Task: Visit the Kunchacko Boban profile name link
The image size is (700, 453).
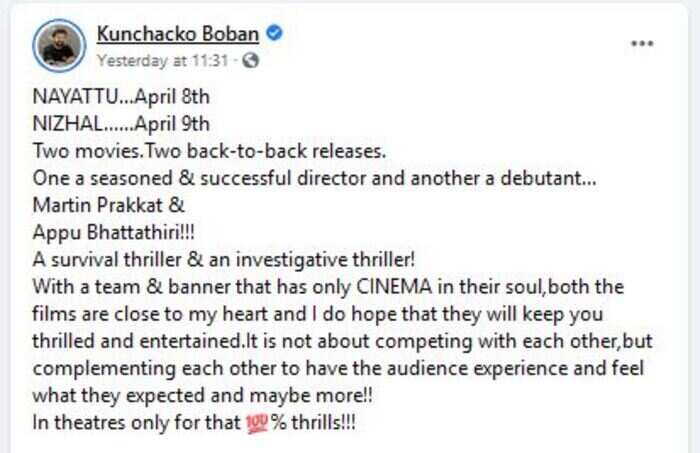Action: pos(178,34)
